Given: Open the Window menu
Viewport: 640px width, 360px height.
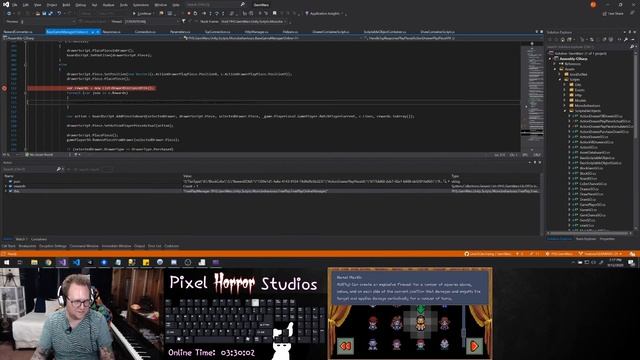Looking at the screenshot, I should (x=161, y=5).
